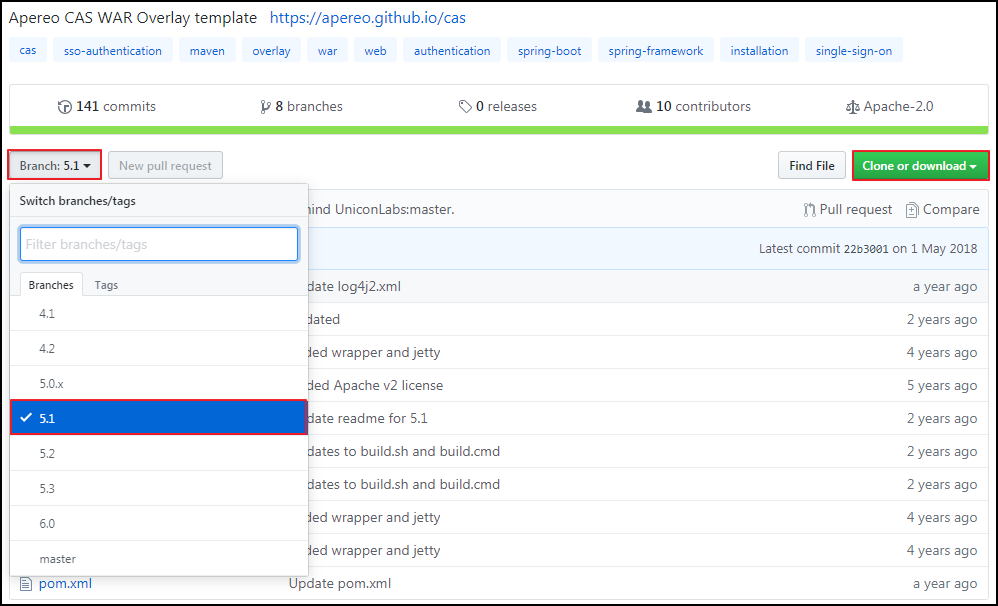Select the checked 5.1 branch entry
The height and width of the screenshot is (606, 998).
click(159, 418)
